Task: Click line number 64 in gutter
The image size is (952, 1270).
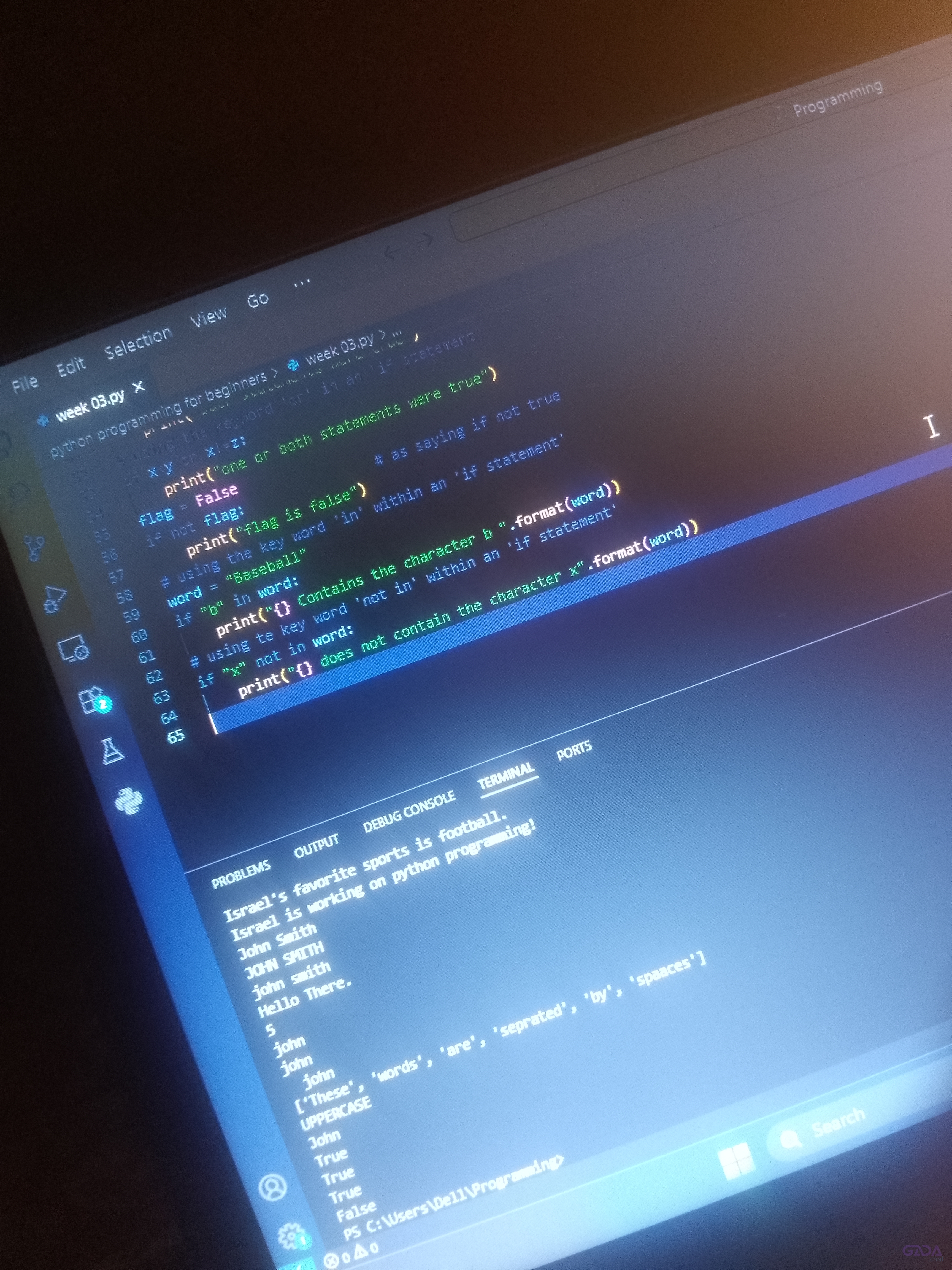Action: (x=169, y=717)
